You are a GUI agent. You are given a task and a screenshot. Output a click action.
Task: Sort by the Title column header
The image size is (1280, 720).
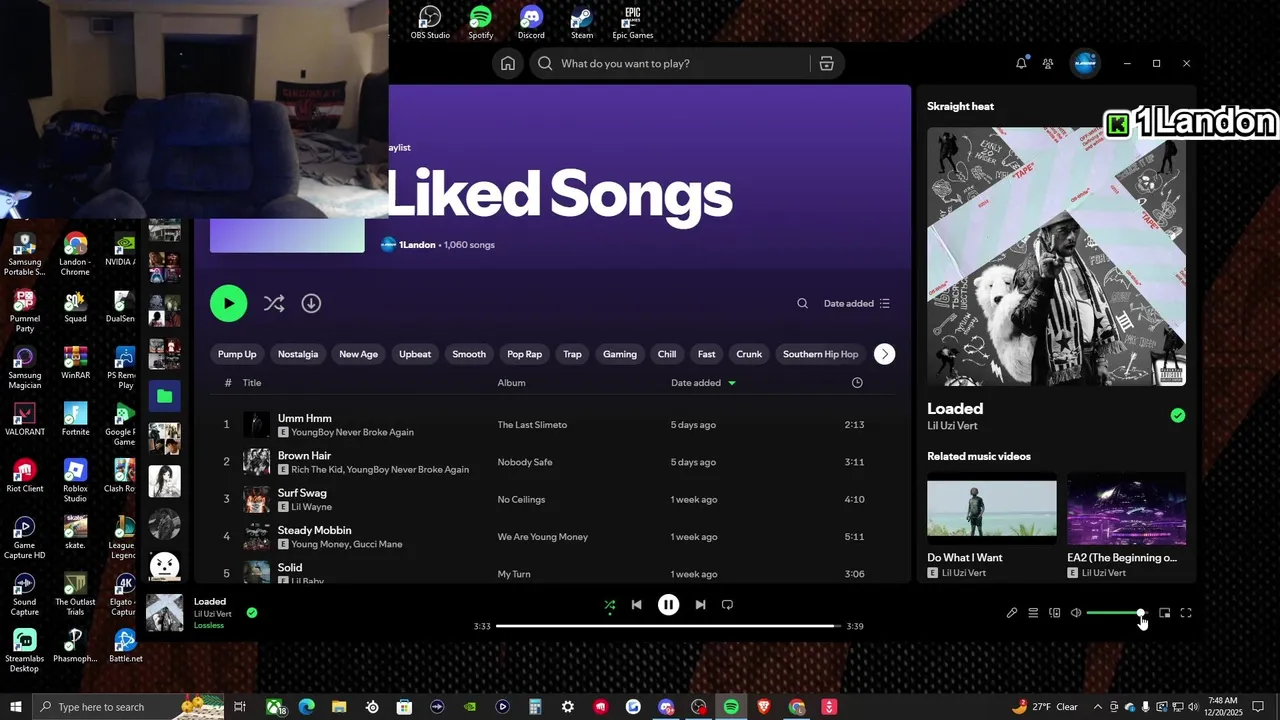[x=252, y=383]
